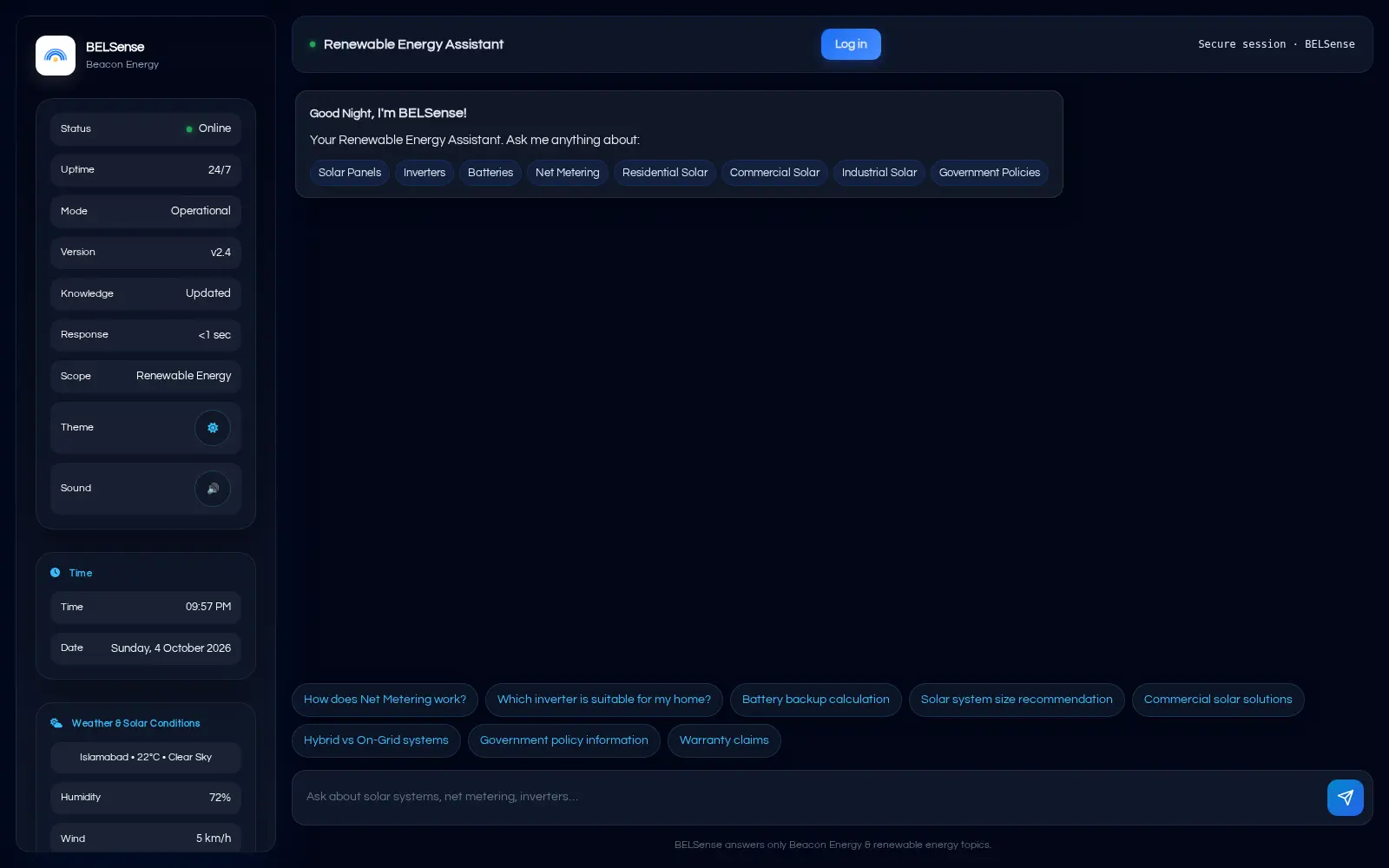Viewport: 1389px width, 868px height.
Task: Ask 'Which inverter is suitable for my home?'
Action: (604, 700)
